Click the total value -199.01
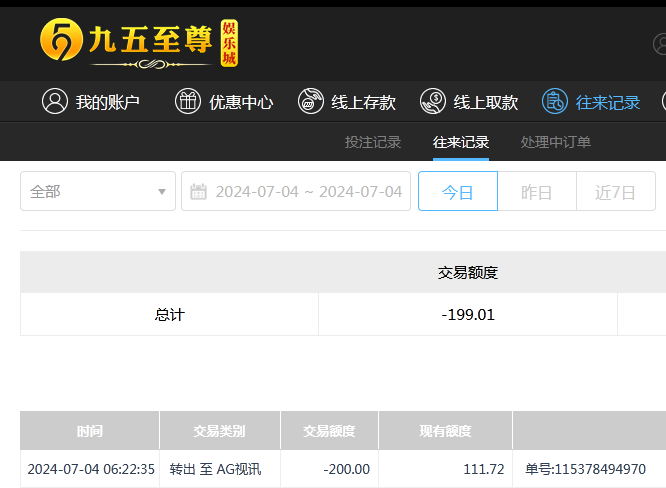 tap(468, 314)
